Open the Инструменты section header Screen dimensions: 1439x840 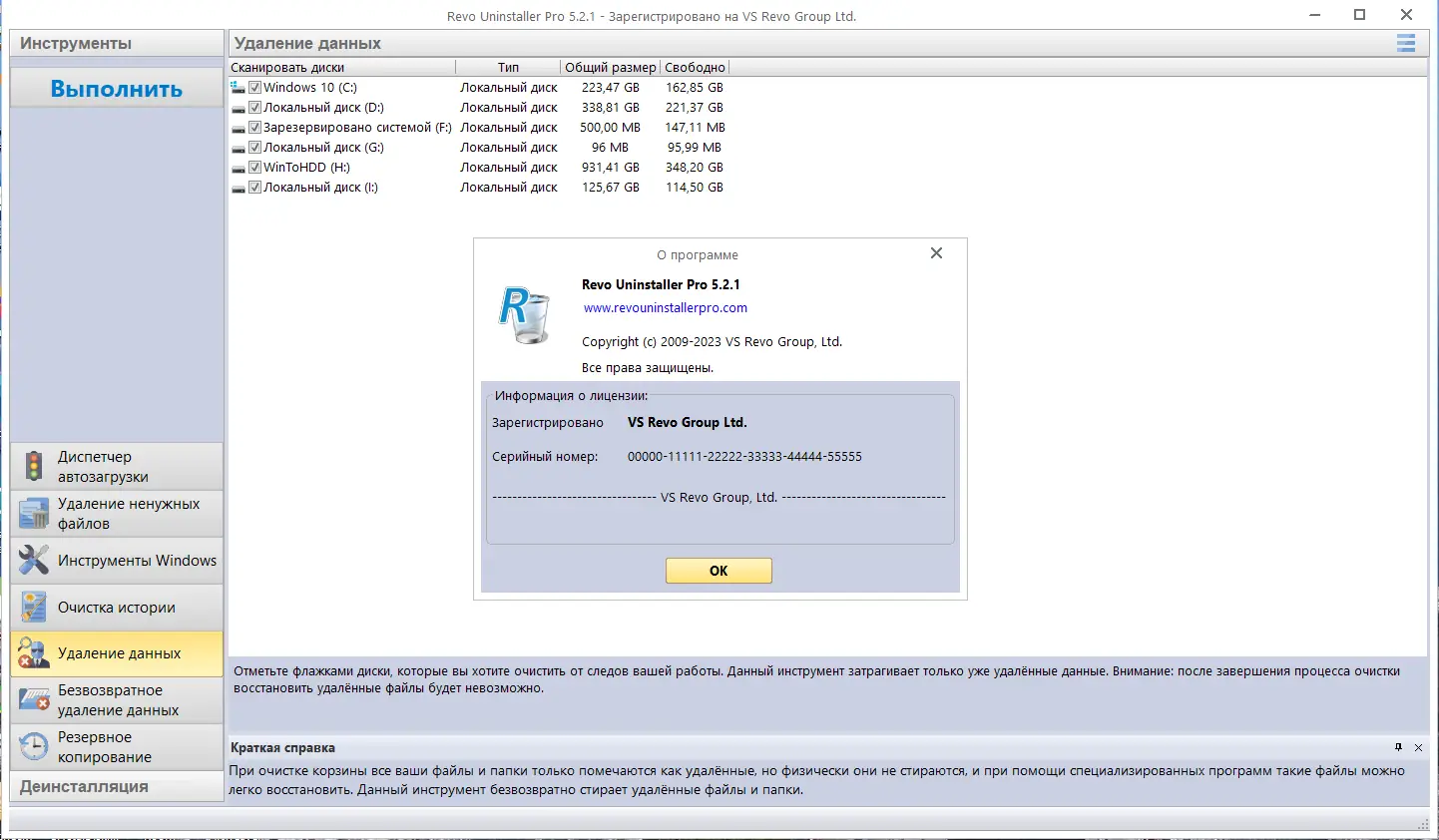[x=117, y=43]
